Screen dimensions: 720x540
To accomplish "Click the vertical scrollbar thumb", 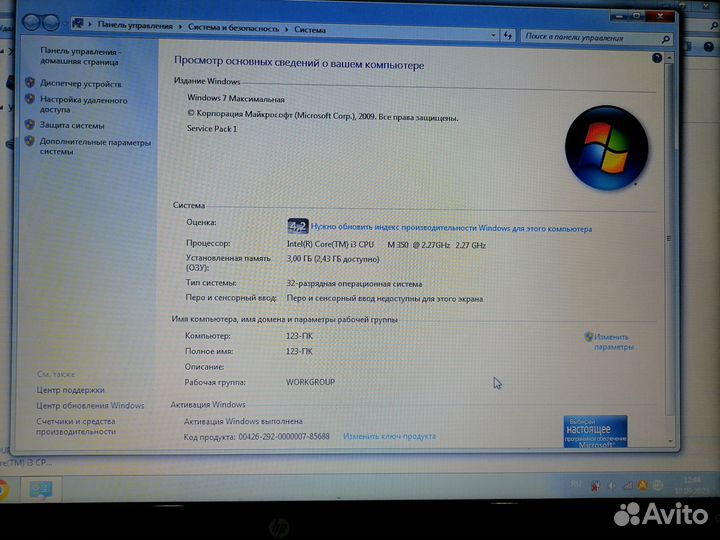I will [x=669, y=239].
